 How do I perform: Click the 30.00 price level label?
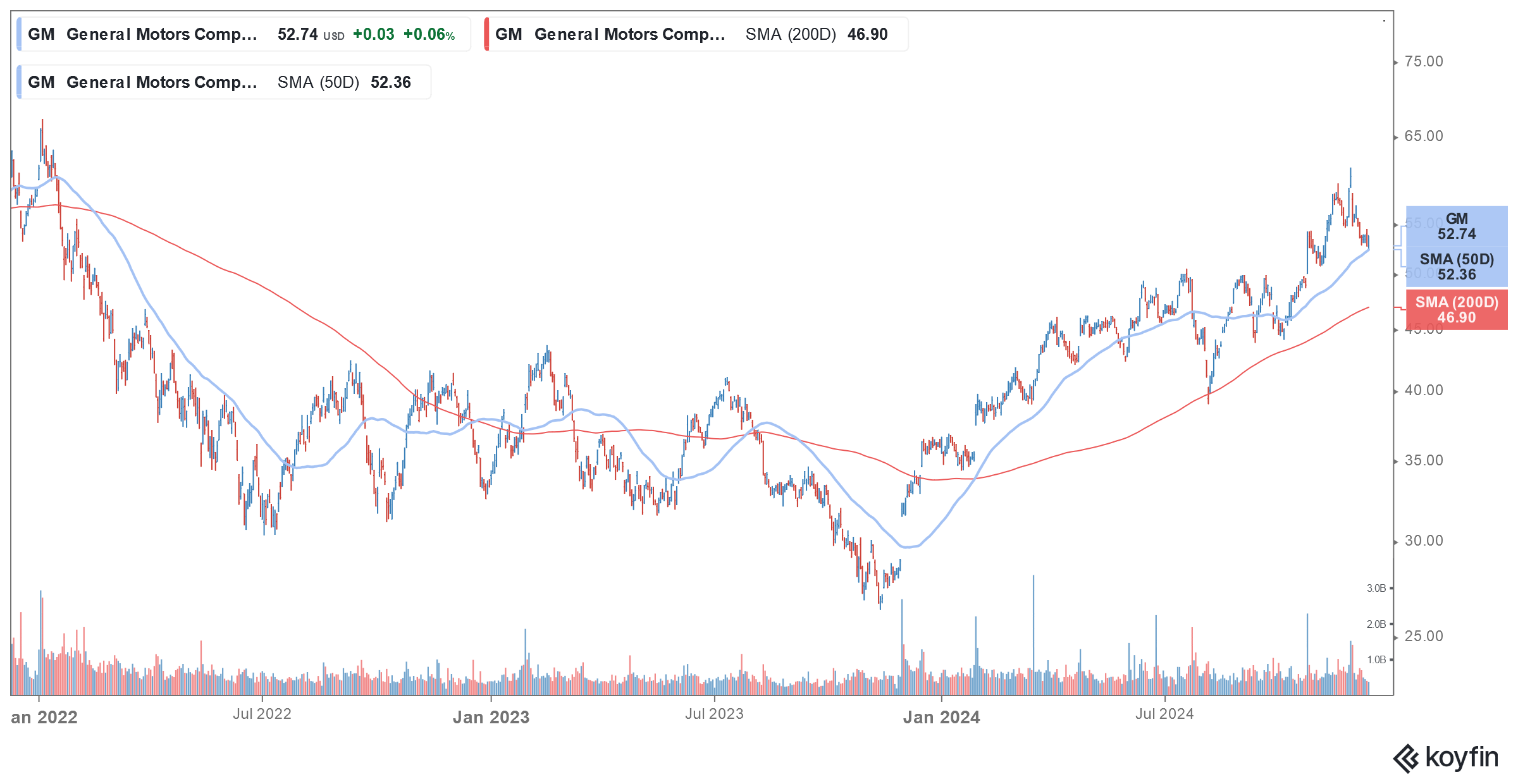(1424, 541)
